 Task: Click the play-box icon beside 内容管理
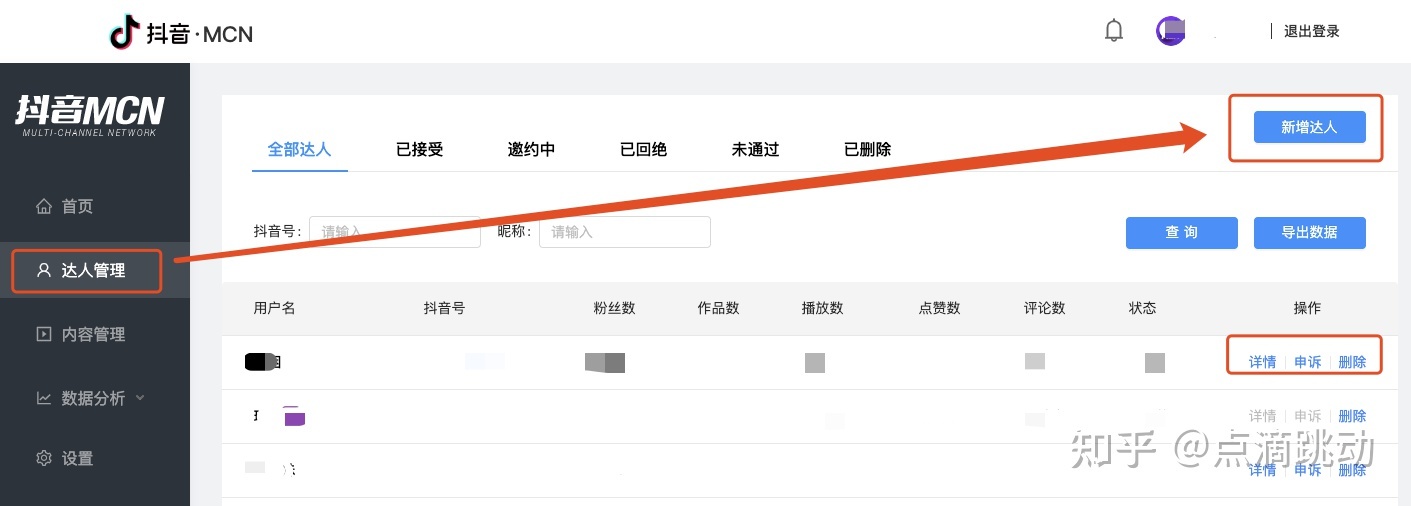click(x=44, y=334)
